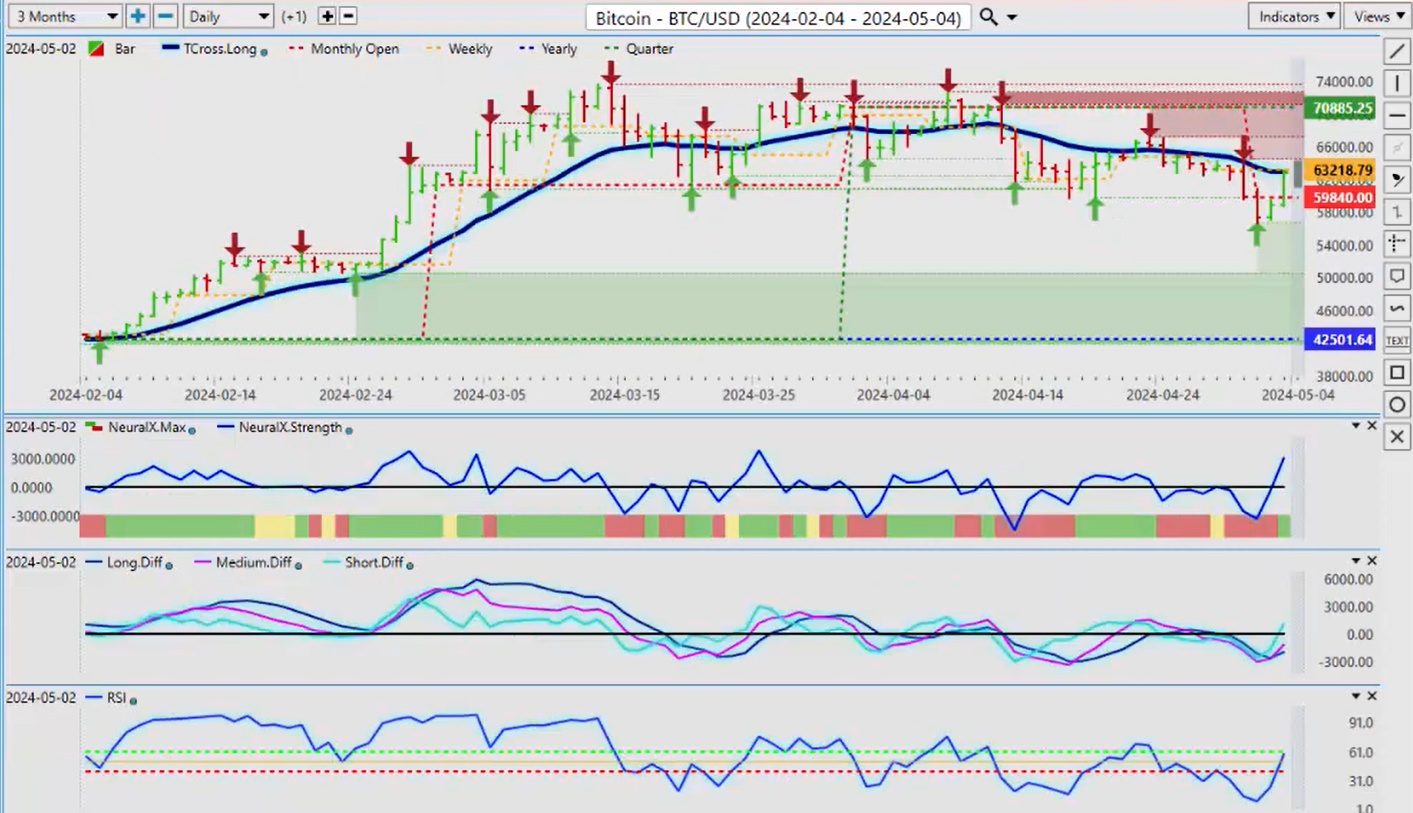Open the Daily interval dropdown
This screenshot has height=813, width=1413.
point(229,16)
